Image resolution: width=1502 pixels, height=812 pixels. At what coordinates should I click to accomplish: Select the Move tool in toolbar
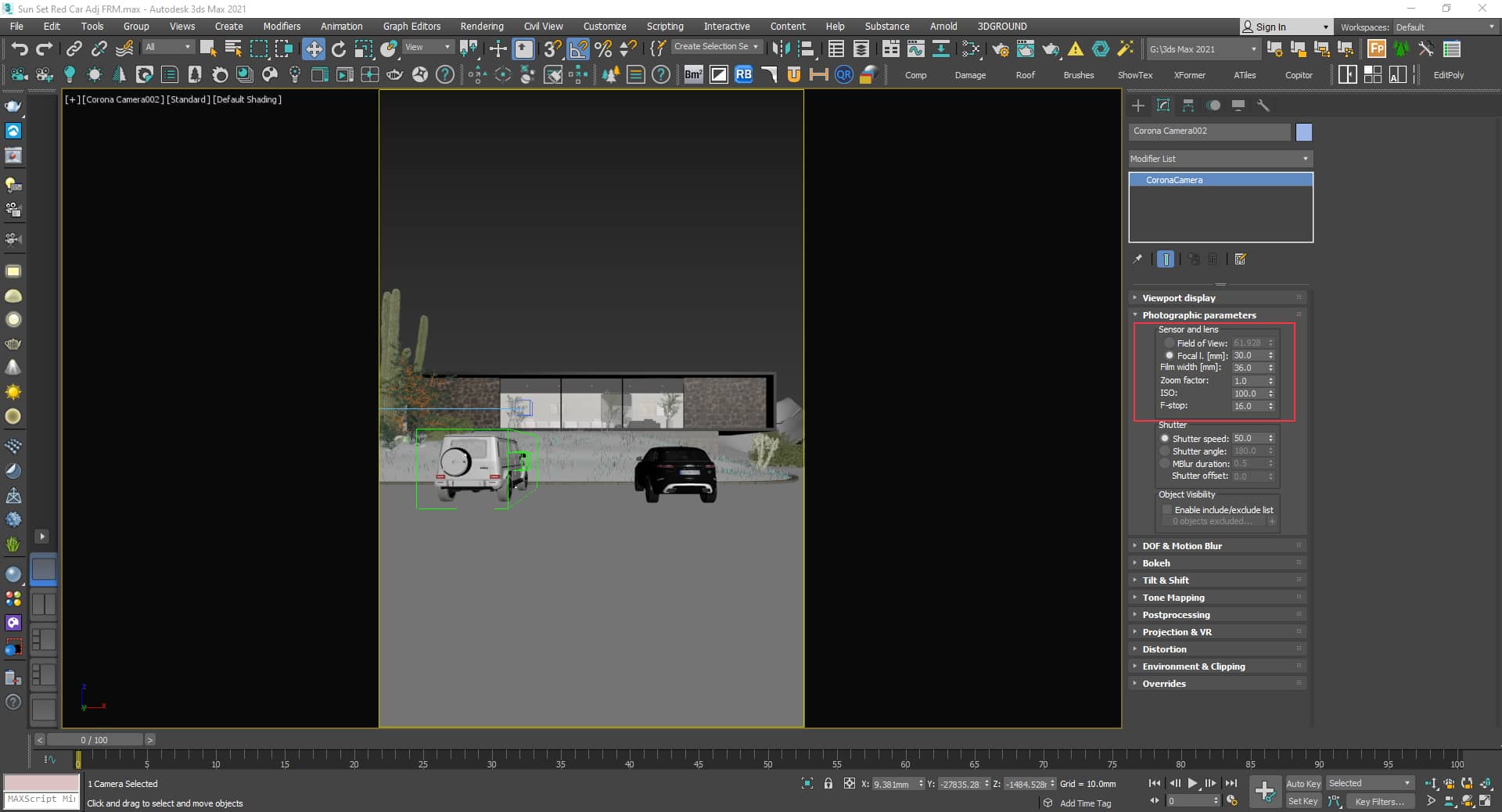(313, 49)
